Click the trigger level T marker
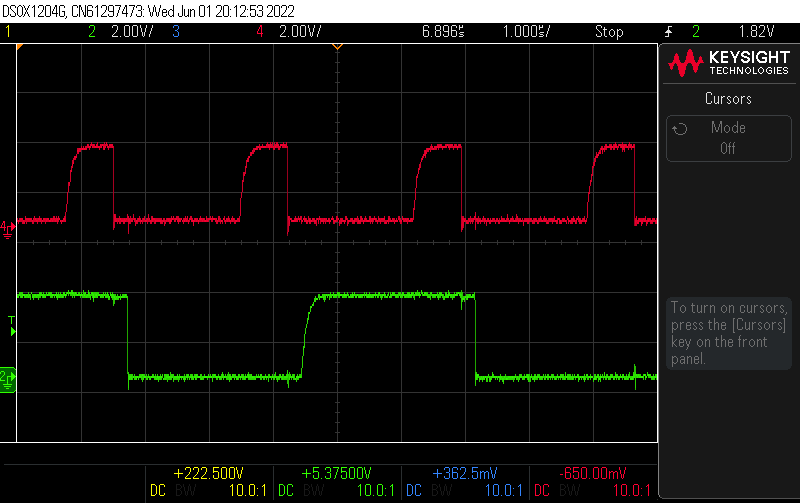800x503 pixels. click(12, 325)
